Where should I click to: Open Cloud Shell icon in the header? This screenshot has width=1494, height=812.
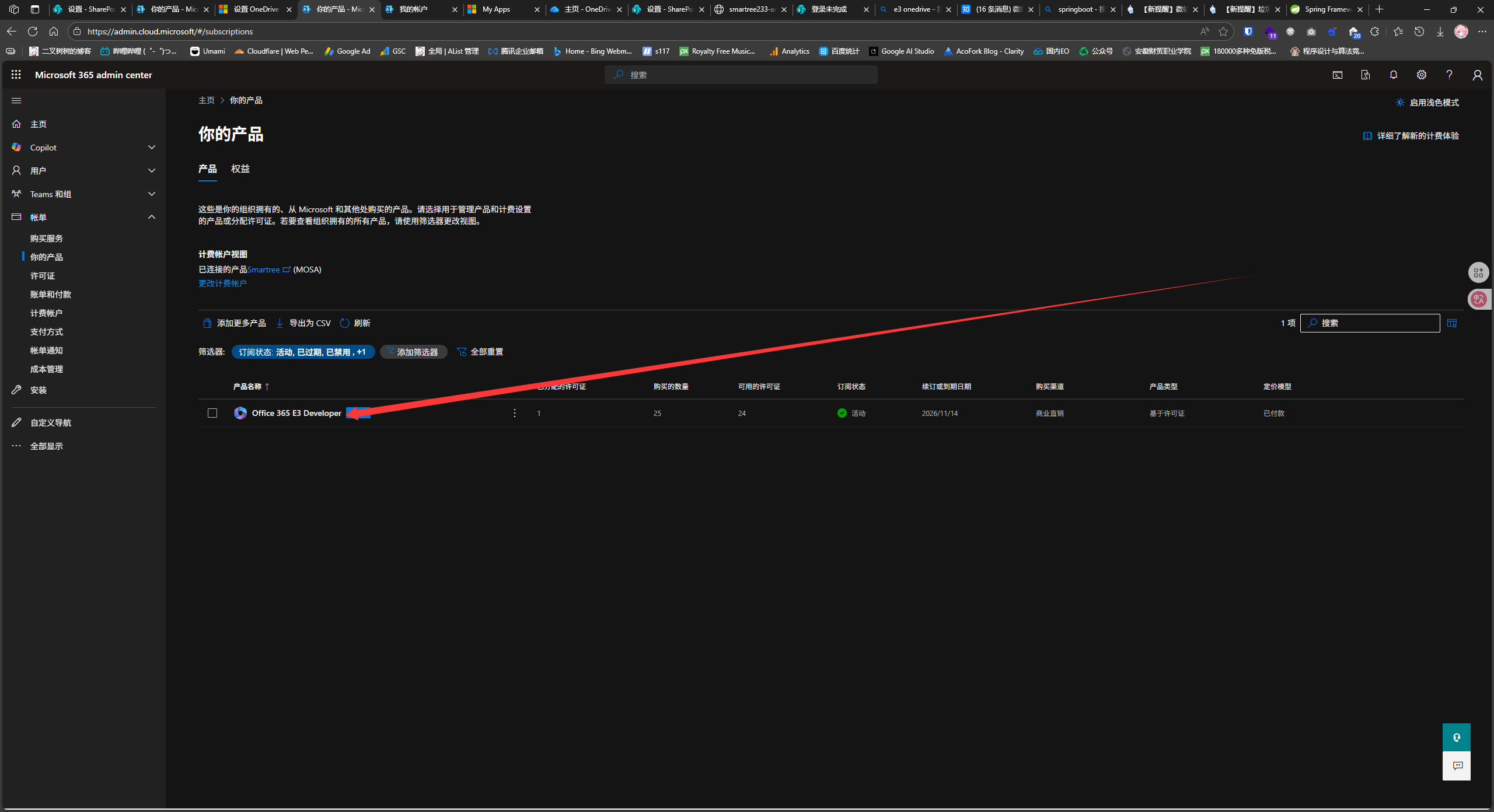click(x=1337, y=75)
